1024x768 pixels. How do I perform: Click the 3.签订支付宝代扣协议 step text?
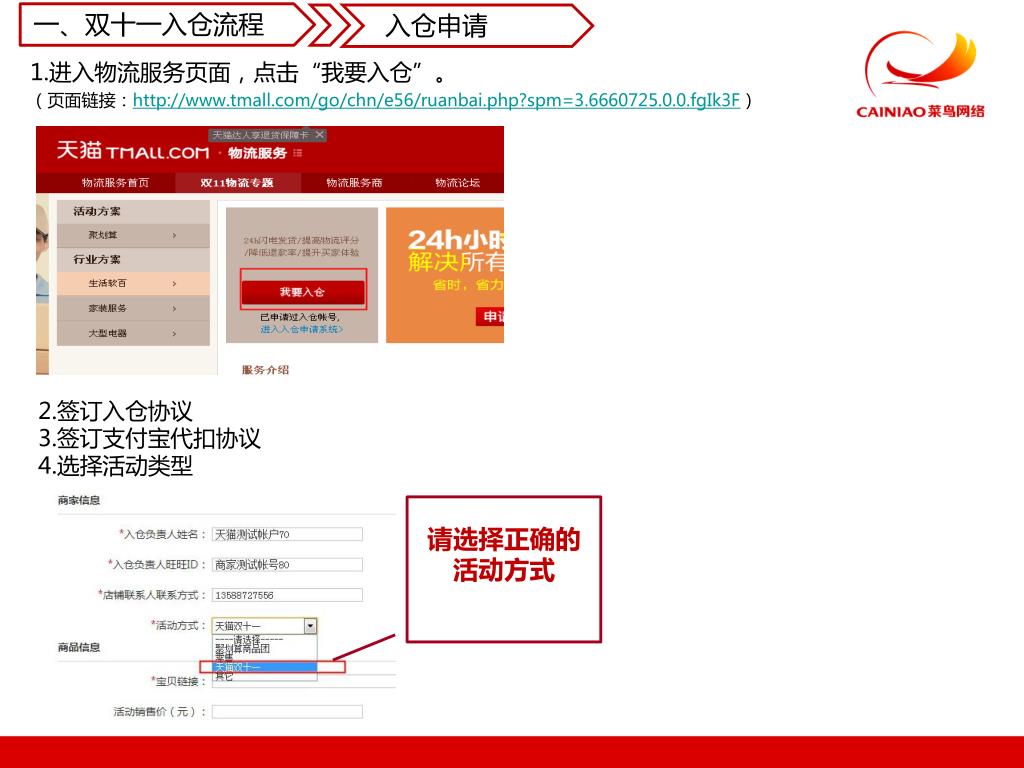150,438
